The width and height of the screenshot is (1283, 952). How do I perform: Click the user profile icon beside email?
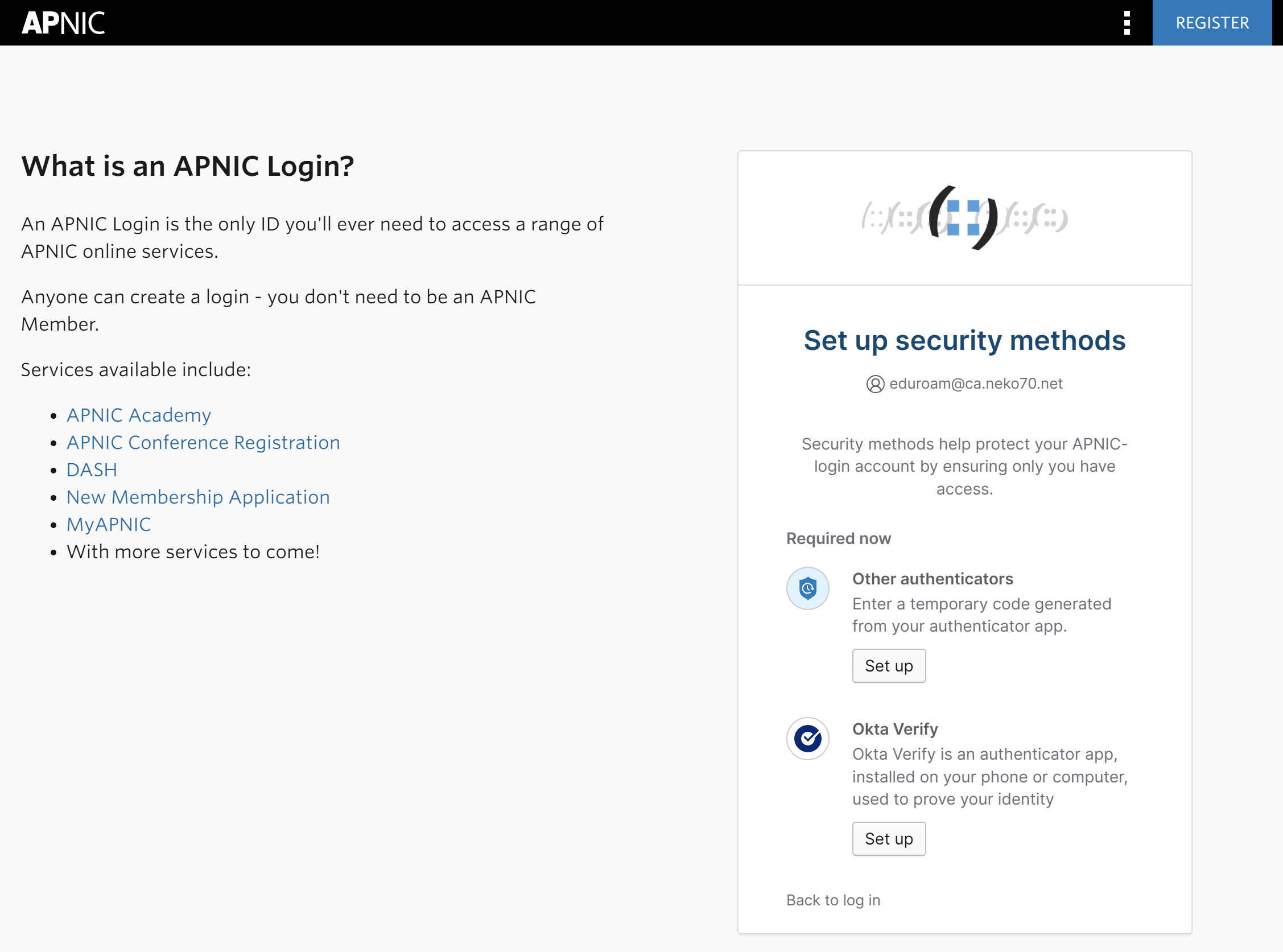(x=874, y=384)
